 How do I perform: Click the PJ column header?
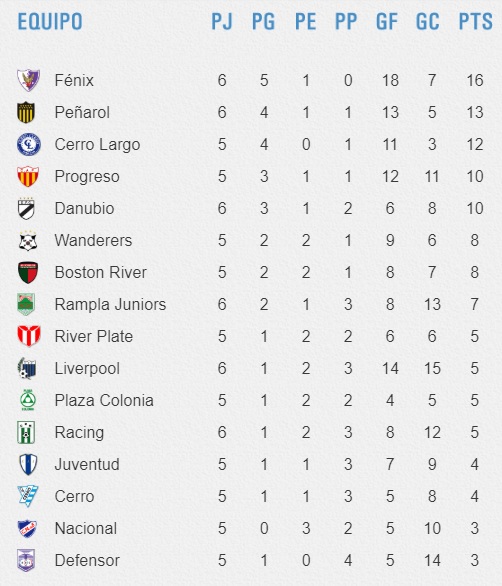222,21
